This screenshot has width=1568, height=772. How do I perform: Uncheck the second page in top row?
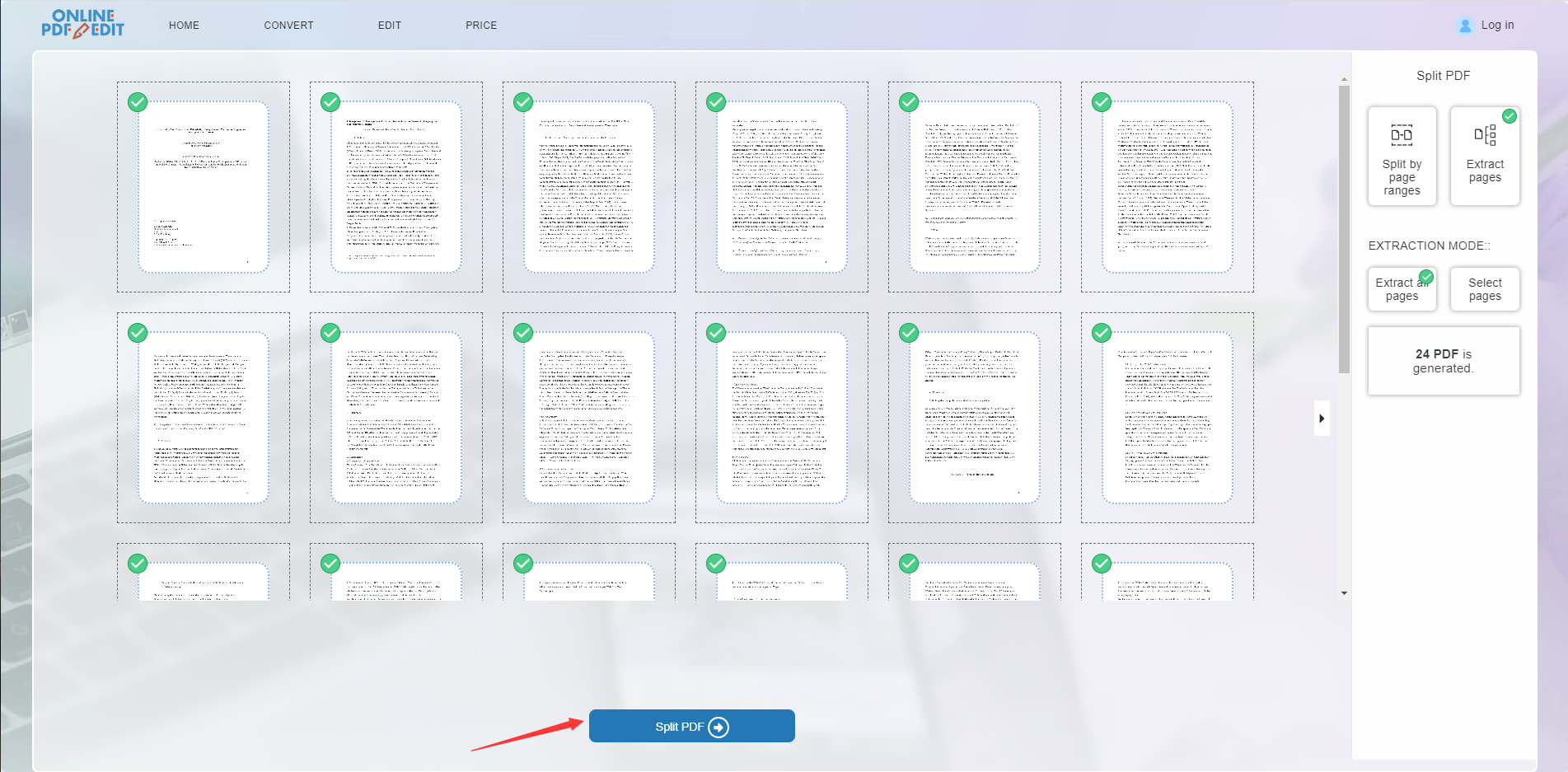click(x=330, y=102)
